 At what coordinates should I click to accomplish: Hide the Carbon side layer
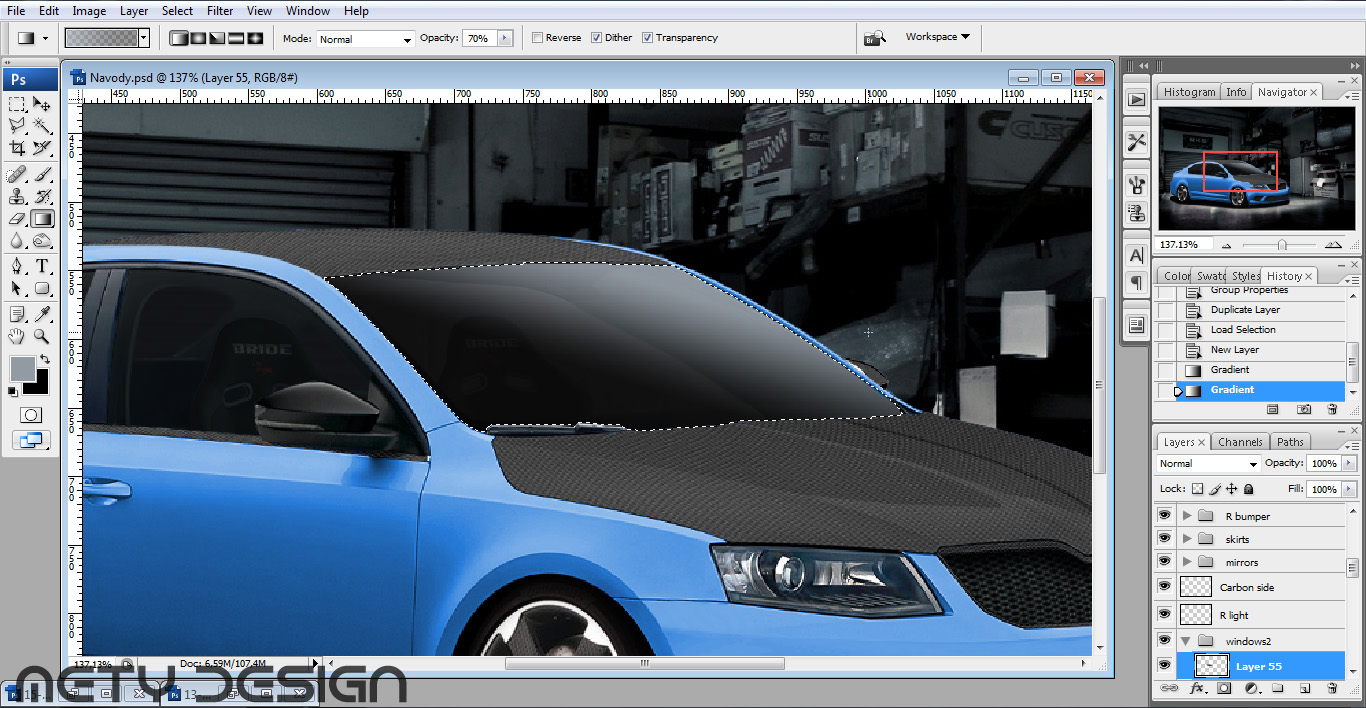point(1164,587)
